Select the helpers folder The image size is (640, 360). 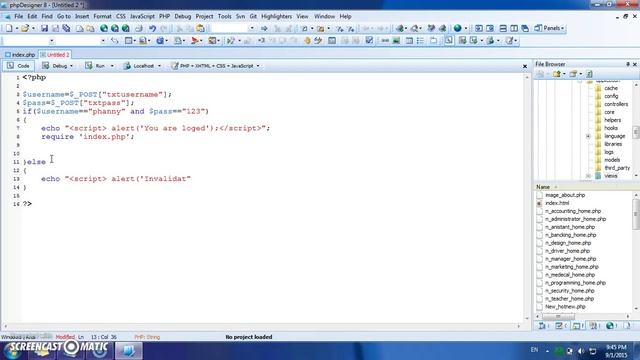[x=612, y=120]
